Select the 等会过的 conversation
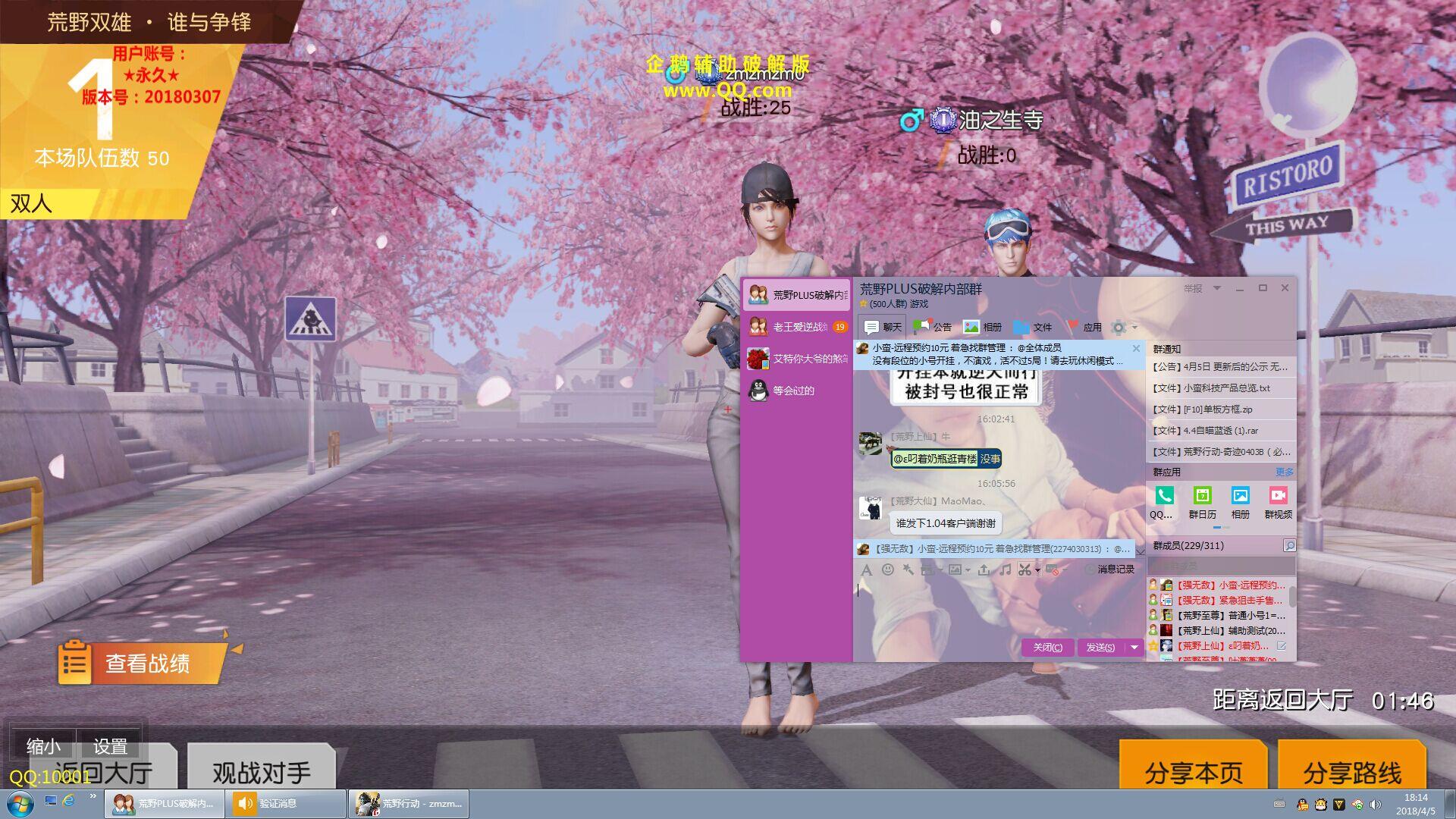The image size is (1456, 819). [796, 391]
